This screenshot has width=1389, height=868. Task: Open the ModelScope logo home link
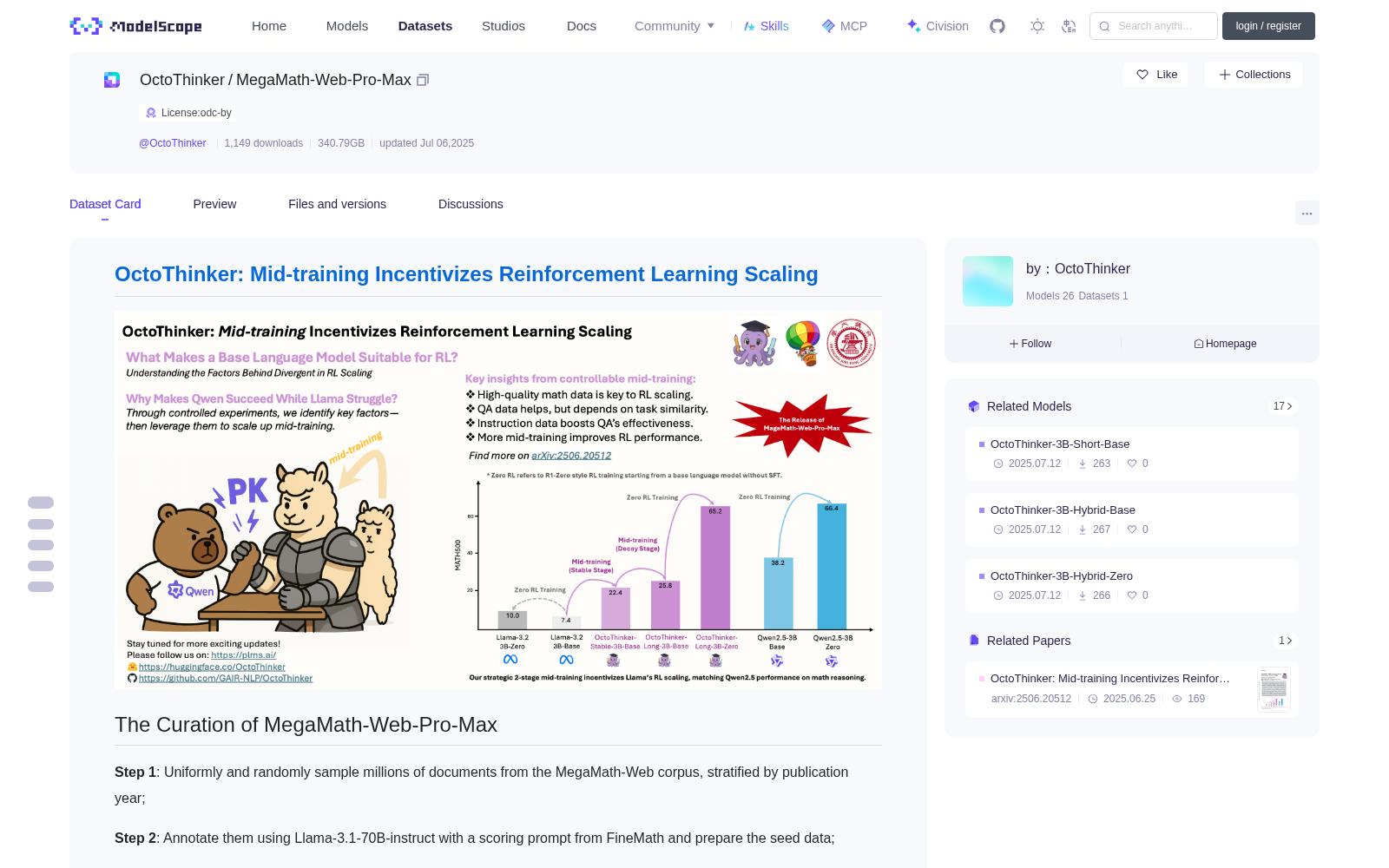click(135, 26)
